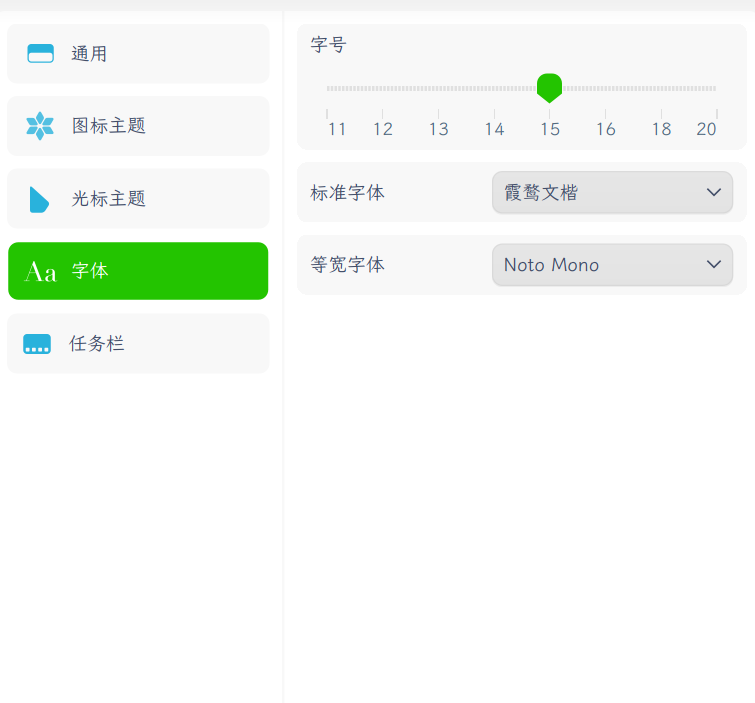
Task: Click the 15 label under the slider
Action: pyautogui.click(x=550, y=129)
